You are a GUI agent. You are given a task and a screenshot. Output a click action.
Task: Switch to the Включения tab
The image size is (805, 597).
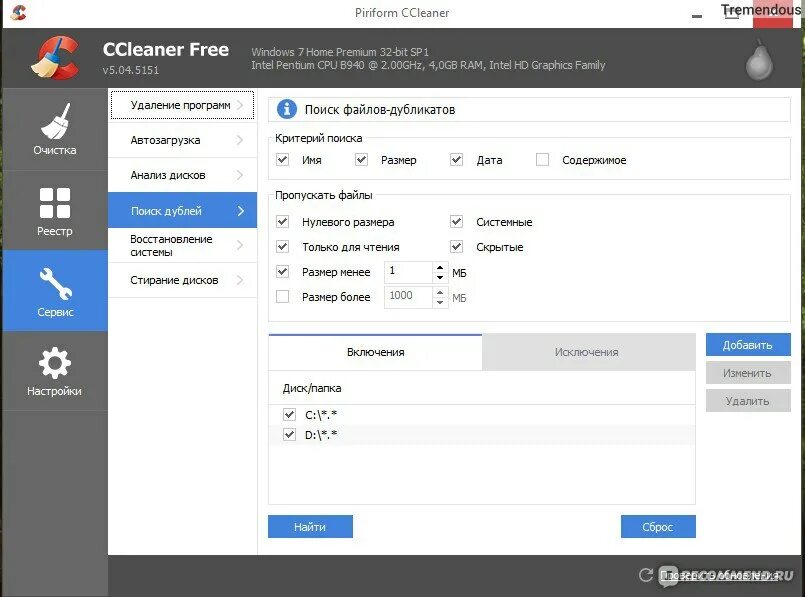[x=375, y=352]
